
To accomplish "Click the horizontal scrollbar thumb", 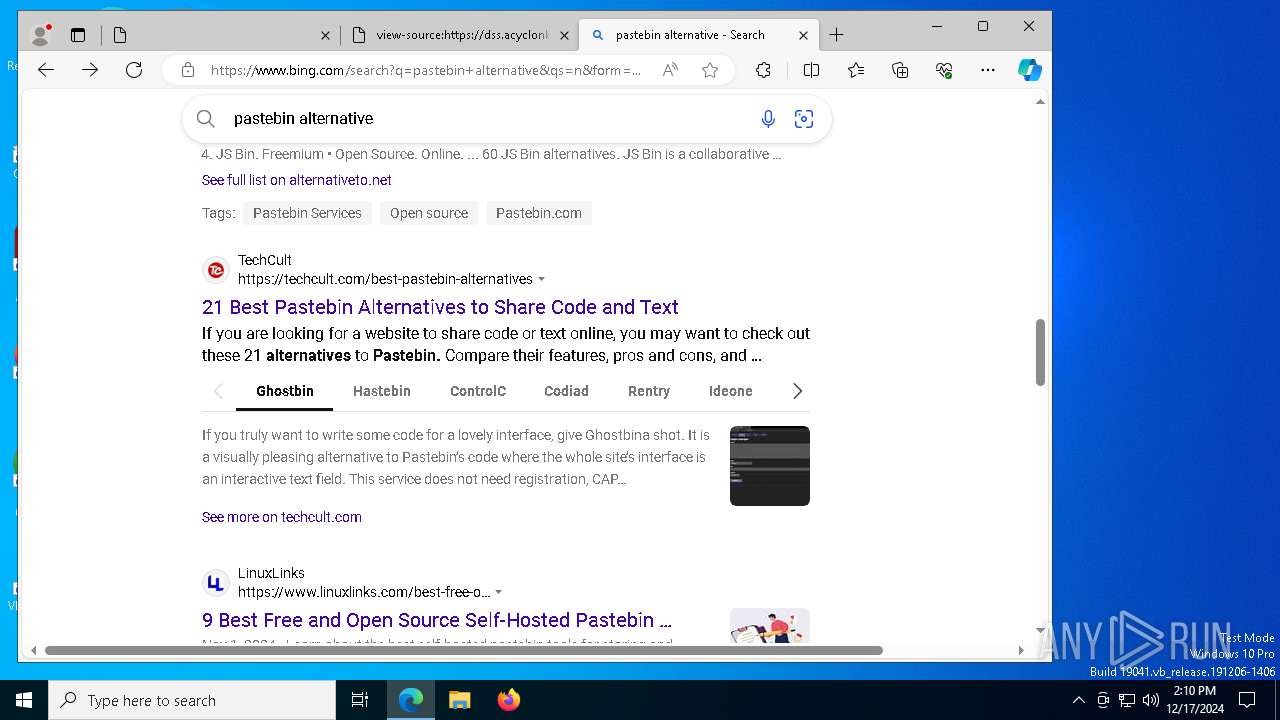I will click(x=463, y=650).
